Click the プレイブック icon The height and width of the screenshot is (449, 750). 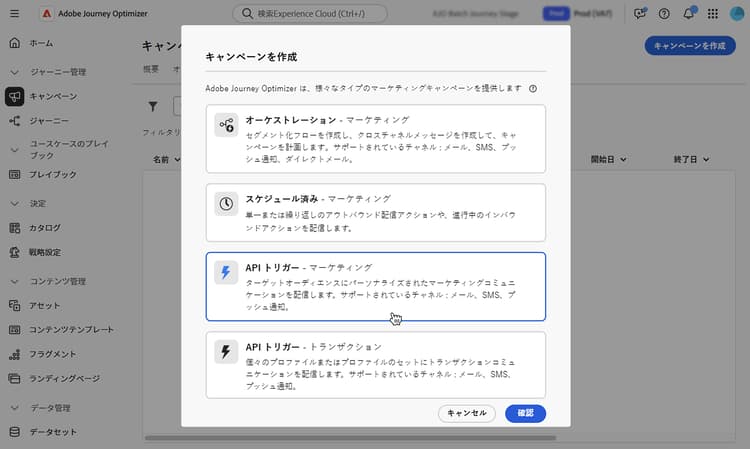[x=15, y=175]
